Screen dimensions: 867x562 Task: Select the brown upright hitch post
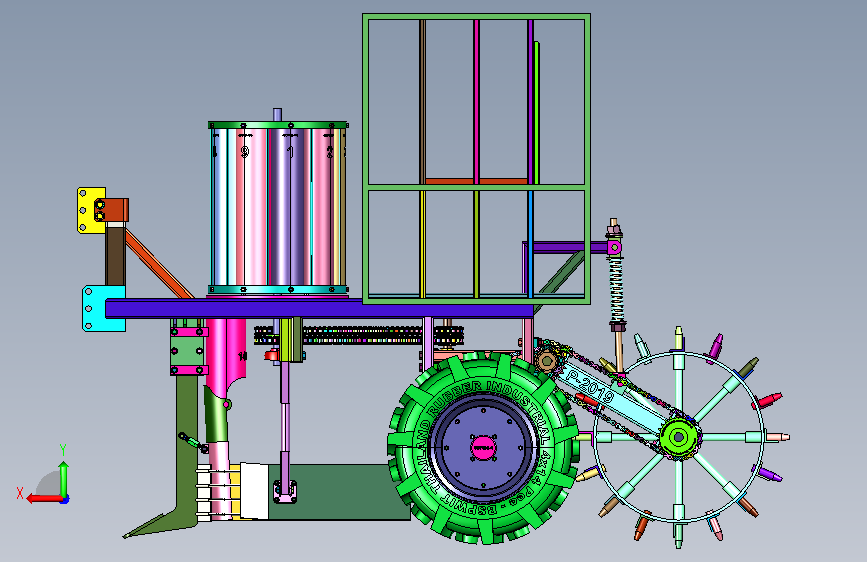tap(115, 256)
